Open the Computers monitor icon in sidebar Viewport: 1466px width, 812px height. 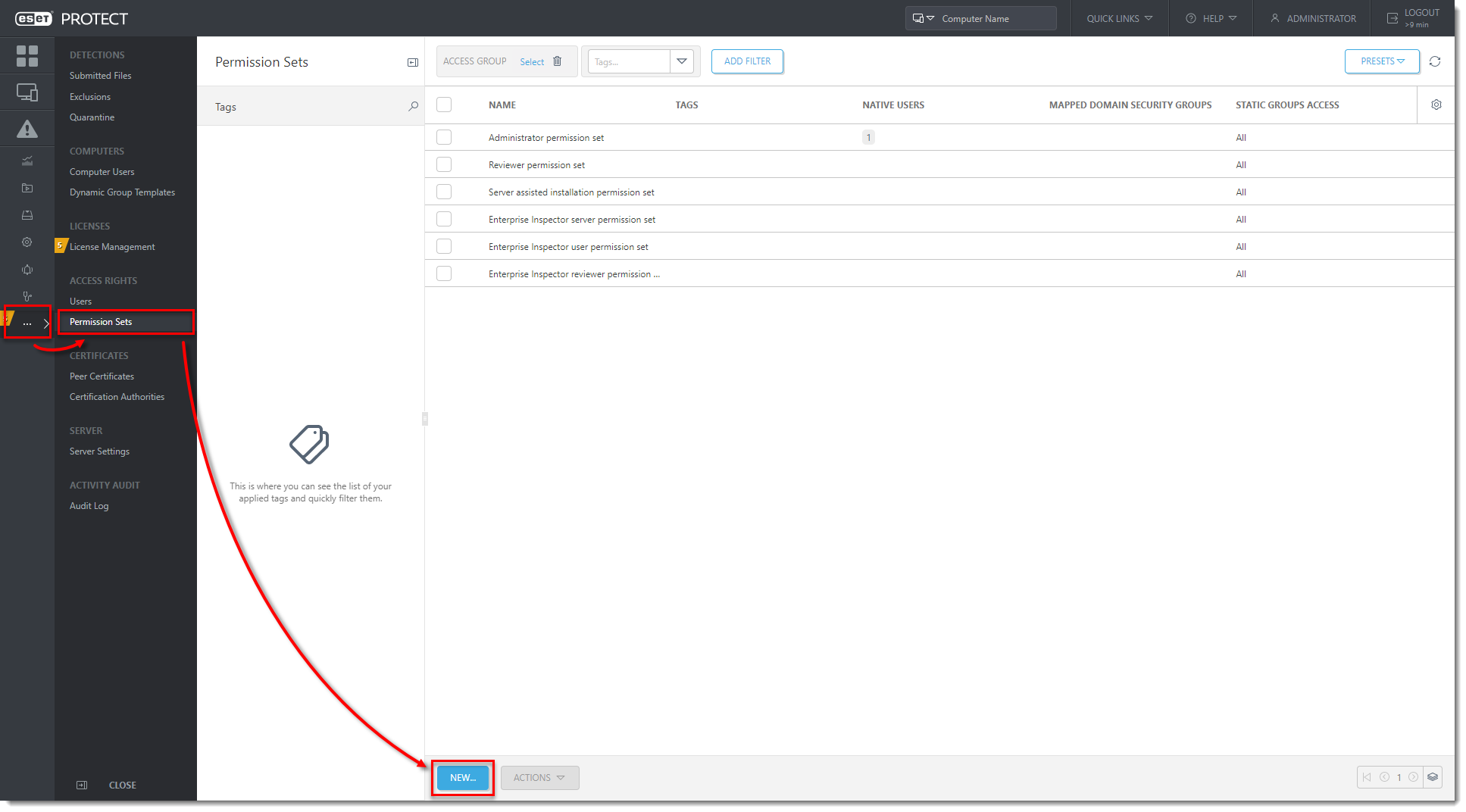click(x=27, y=92)
